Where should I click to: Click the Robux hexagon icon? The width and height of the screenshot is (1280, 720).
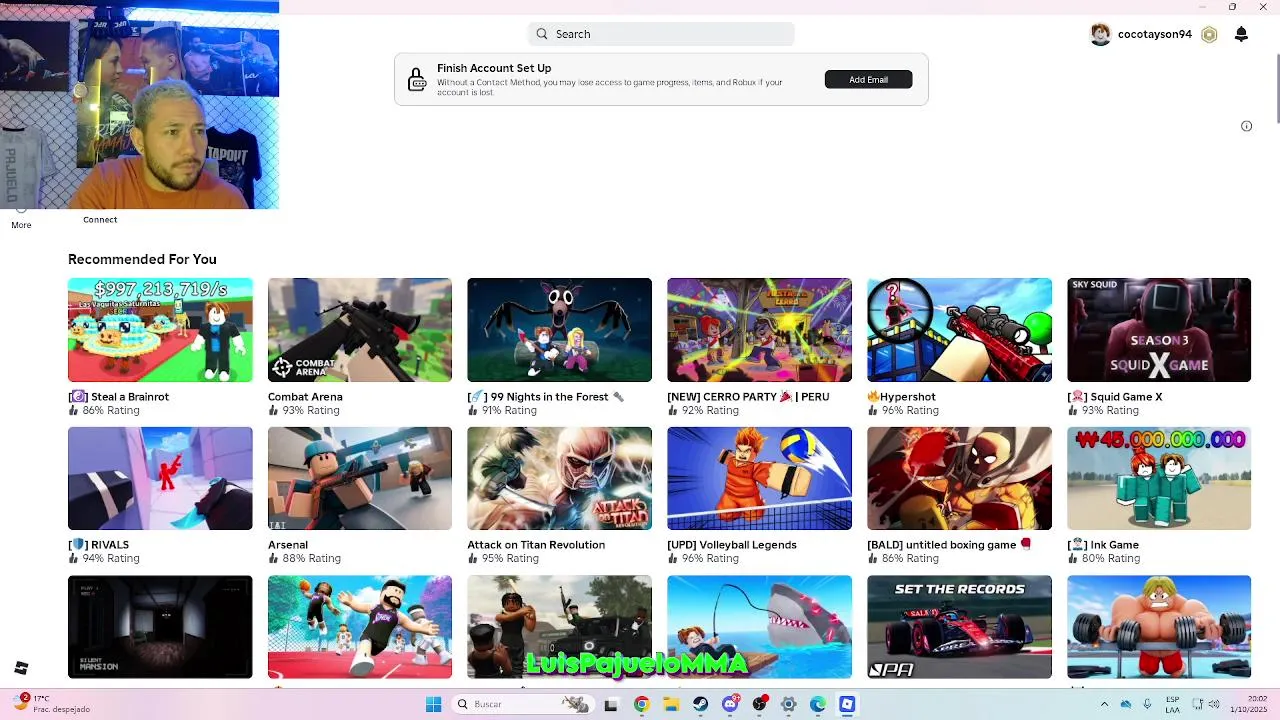(1209, 34)
